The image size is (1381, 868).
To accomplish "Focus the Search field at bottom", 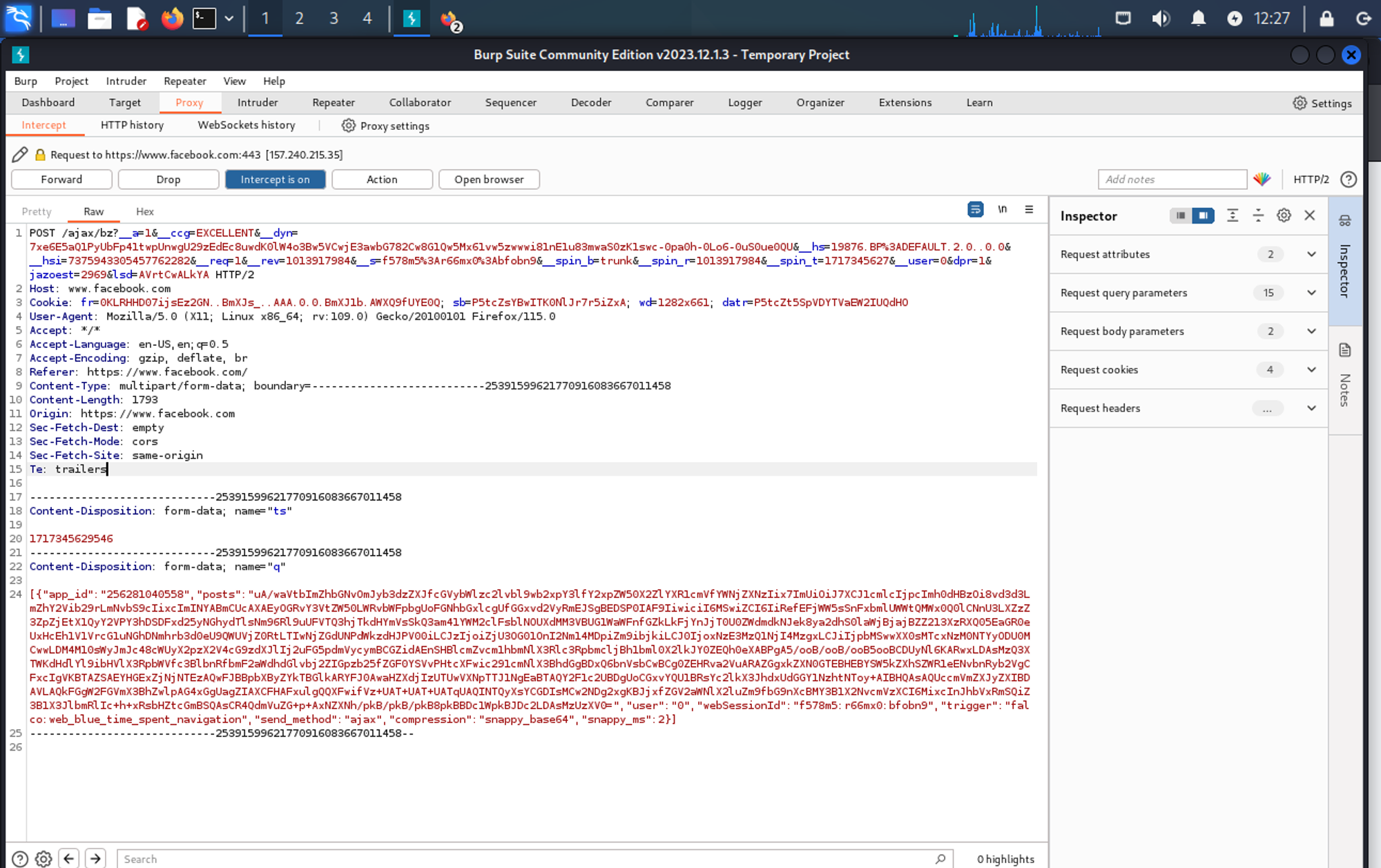I will pos(535,859).
